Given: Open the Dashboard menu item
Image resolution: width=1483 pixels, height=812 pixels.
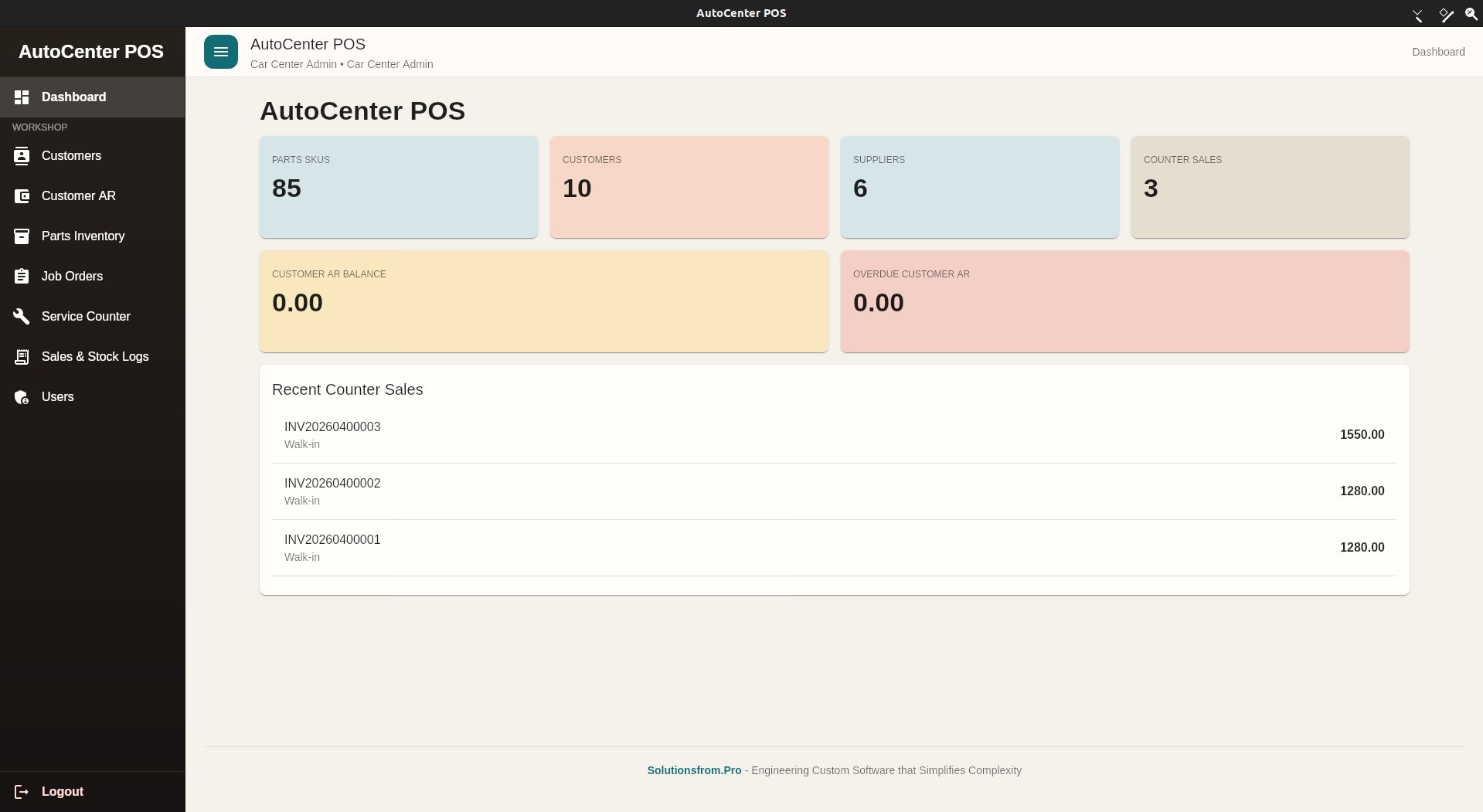Looking at the screenshot, I should pos(92,97).
